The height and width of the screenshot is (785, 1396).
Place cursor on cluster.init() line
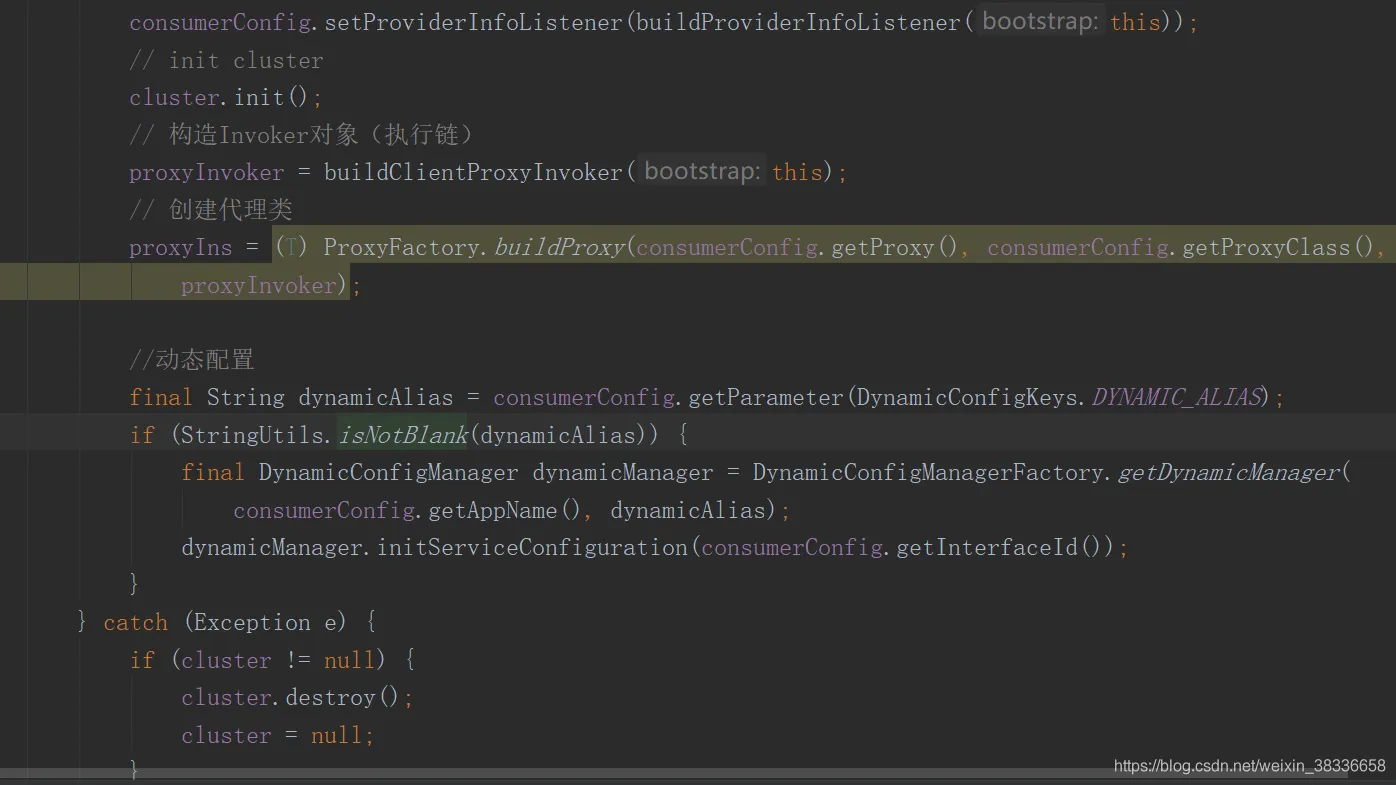pyautogui.click(x=226, y=97)
